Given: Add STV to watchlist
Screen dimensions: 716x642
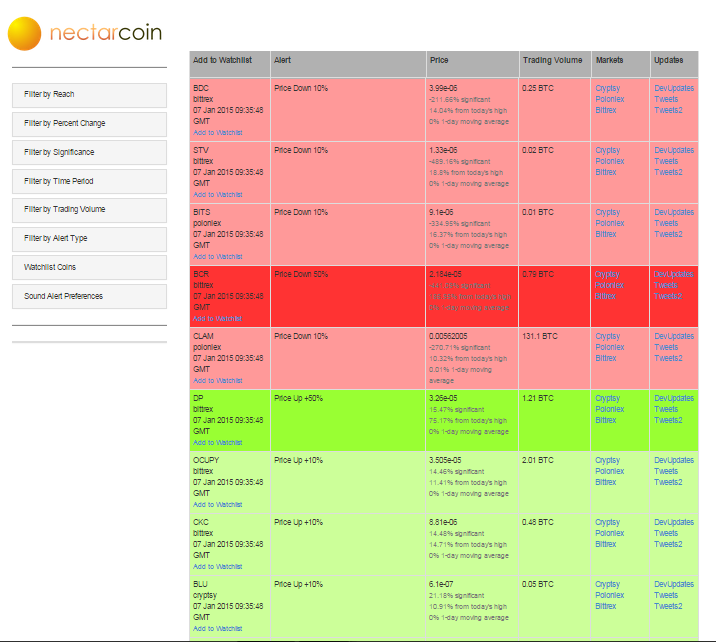Looking at the screenshot, I should [x=218, y=195].
